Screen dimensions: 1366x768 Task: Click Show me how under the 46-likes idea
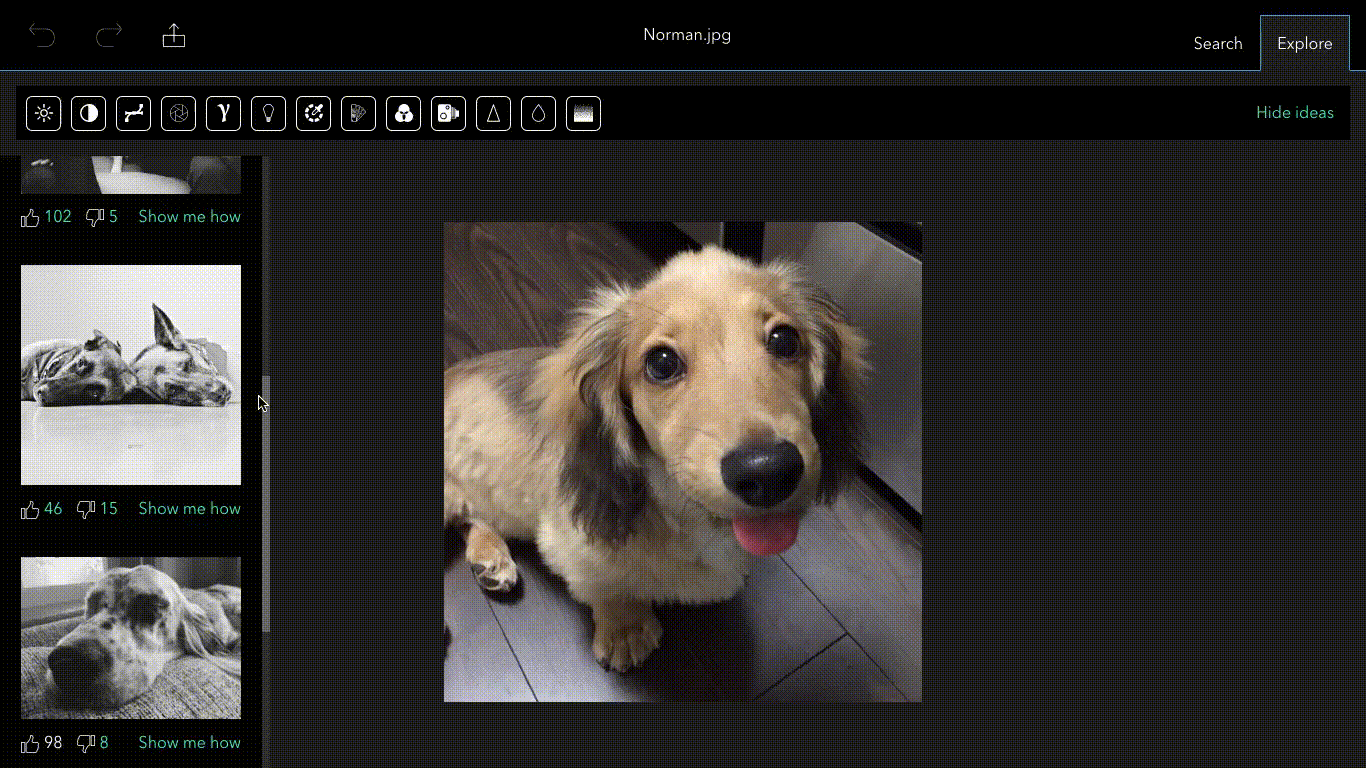[x=189, y=509]
